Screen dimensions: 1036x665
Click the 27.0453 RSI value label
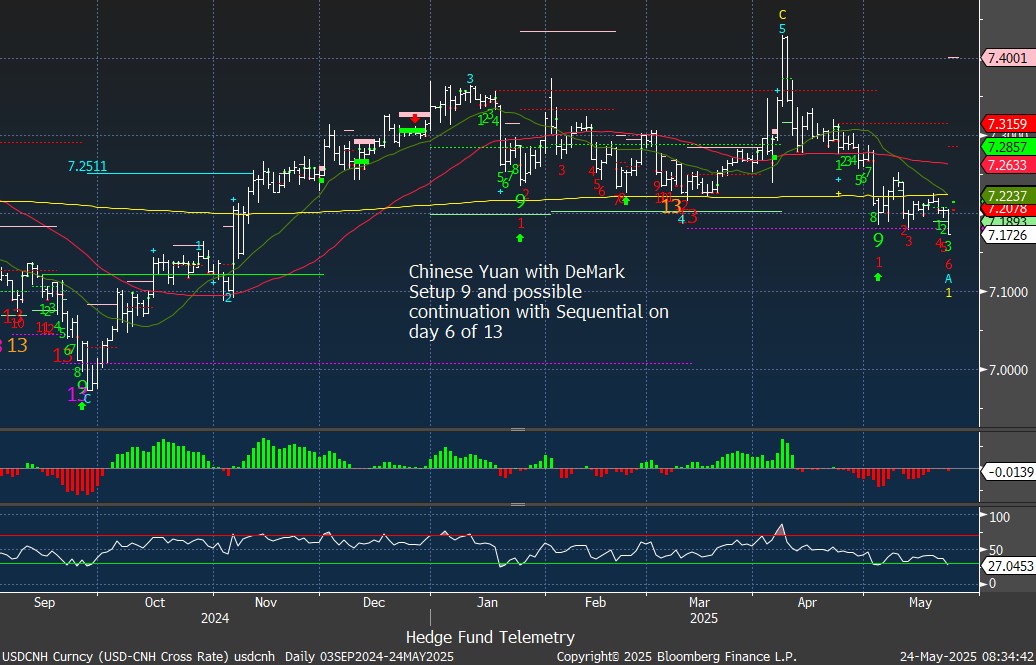coord(1008,566)
